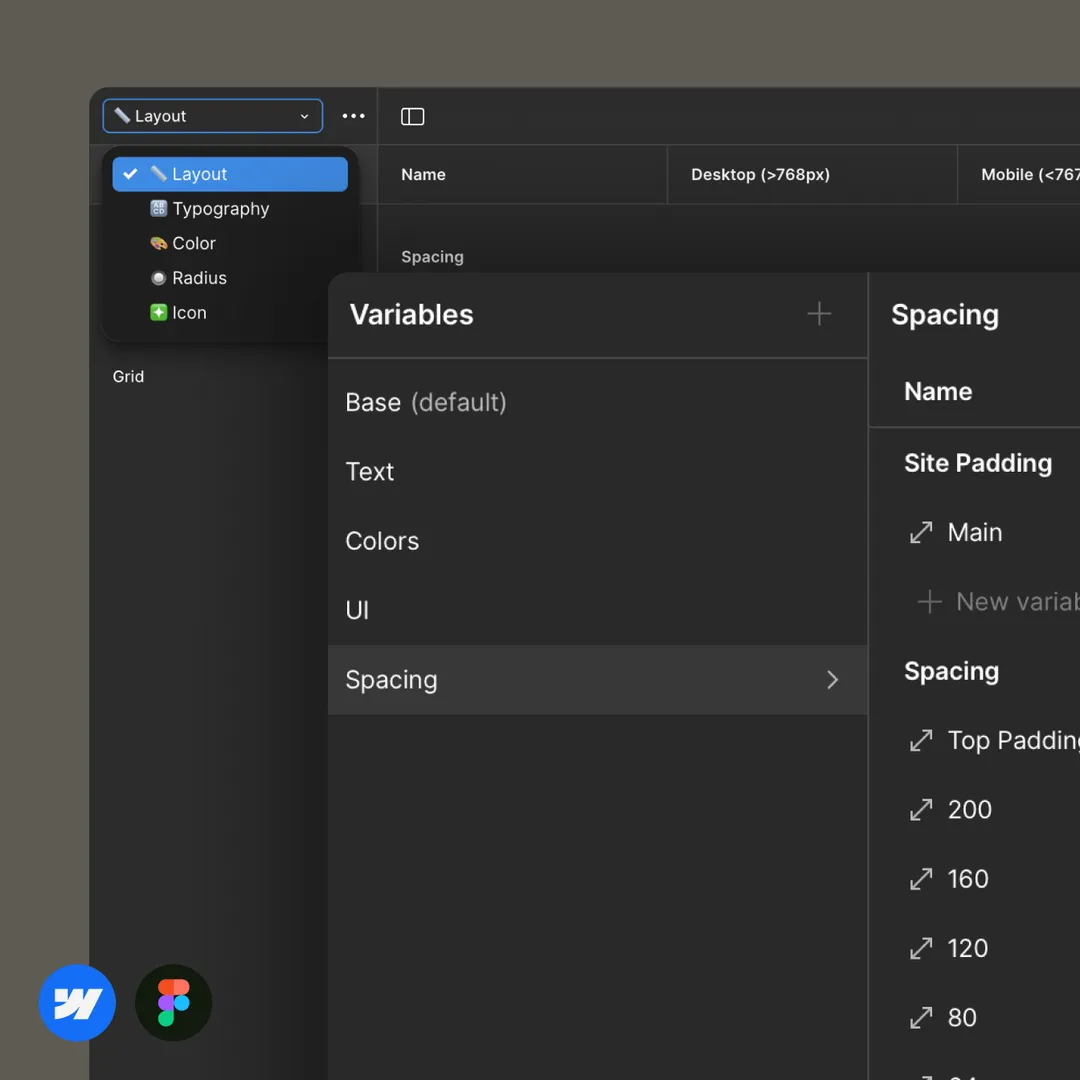Click the spacing icon beside 200
This screenshot has height=1080, width=1080.
pos(921,809)
